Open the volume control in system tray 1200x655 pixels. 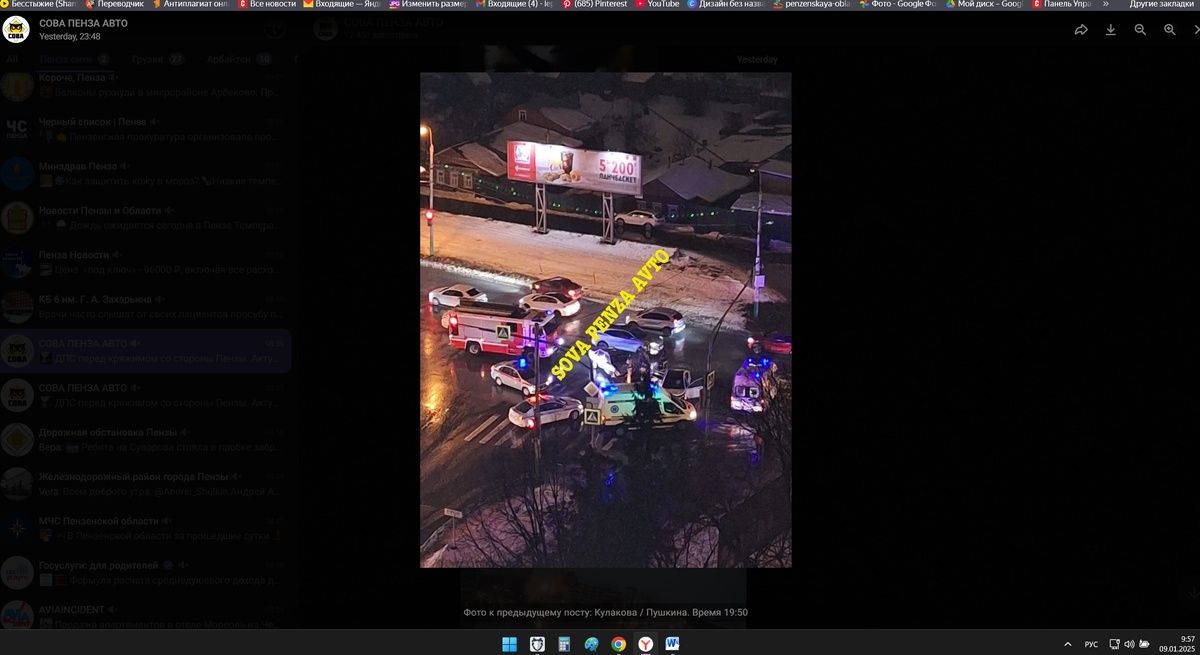tap(1129, 644)
